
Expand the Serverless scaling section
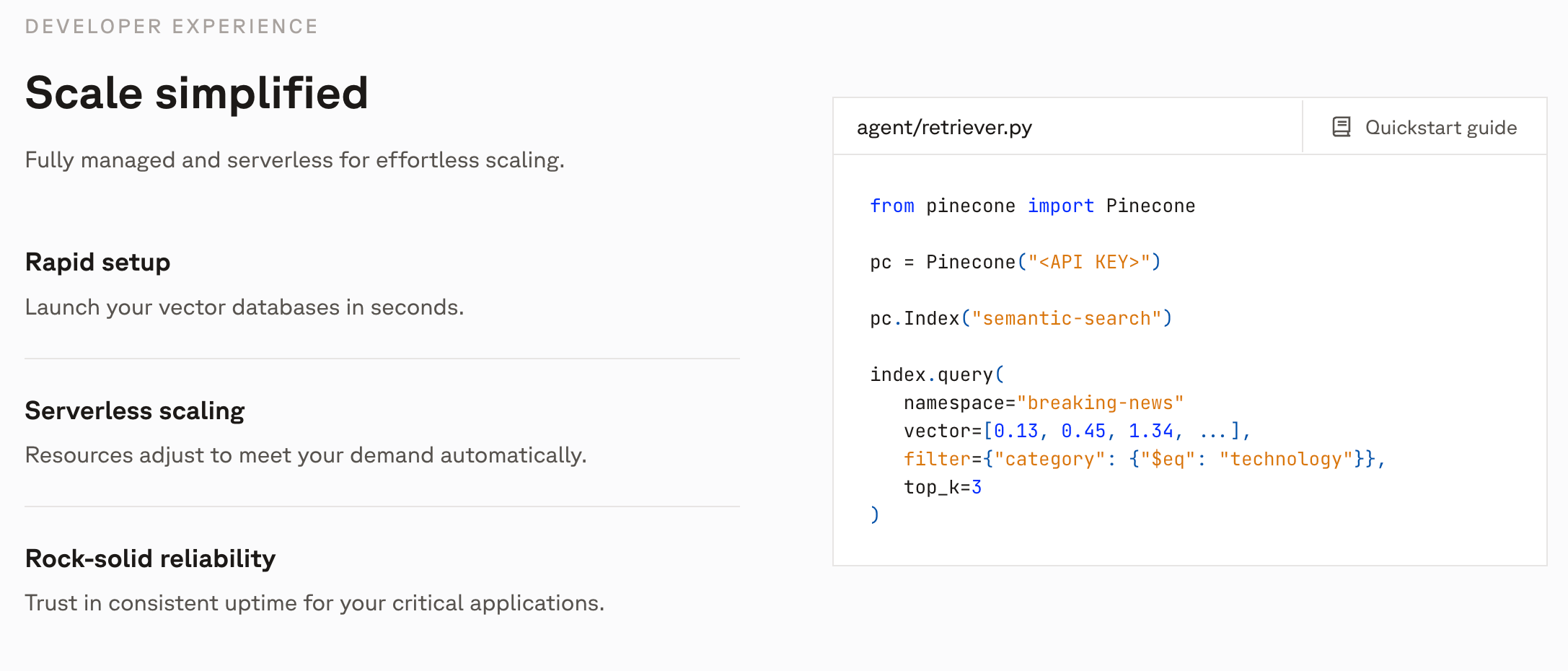[x=135, y=411]
